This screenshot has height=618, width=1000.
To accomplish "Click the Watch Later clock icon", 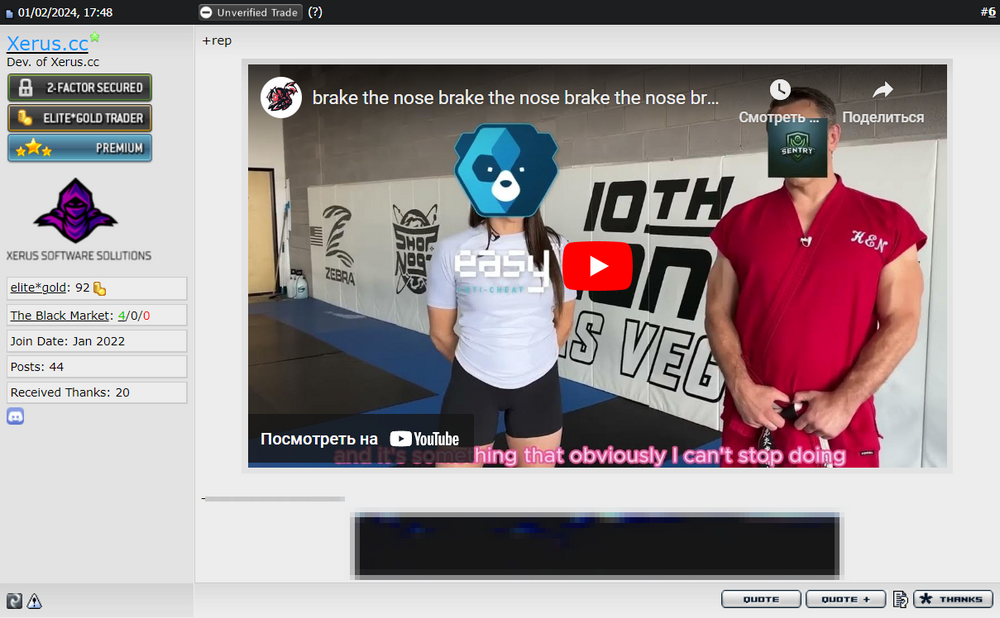I will (x=779, y=90).
